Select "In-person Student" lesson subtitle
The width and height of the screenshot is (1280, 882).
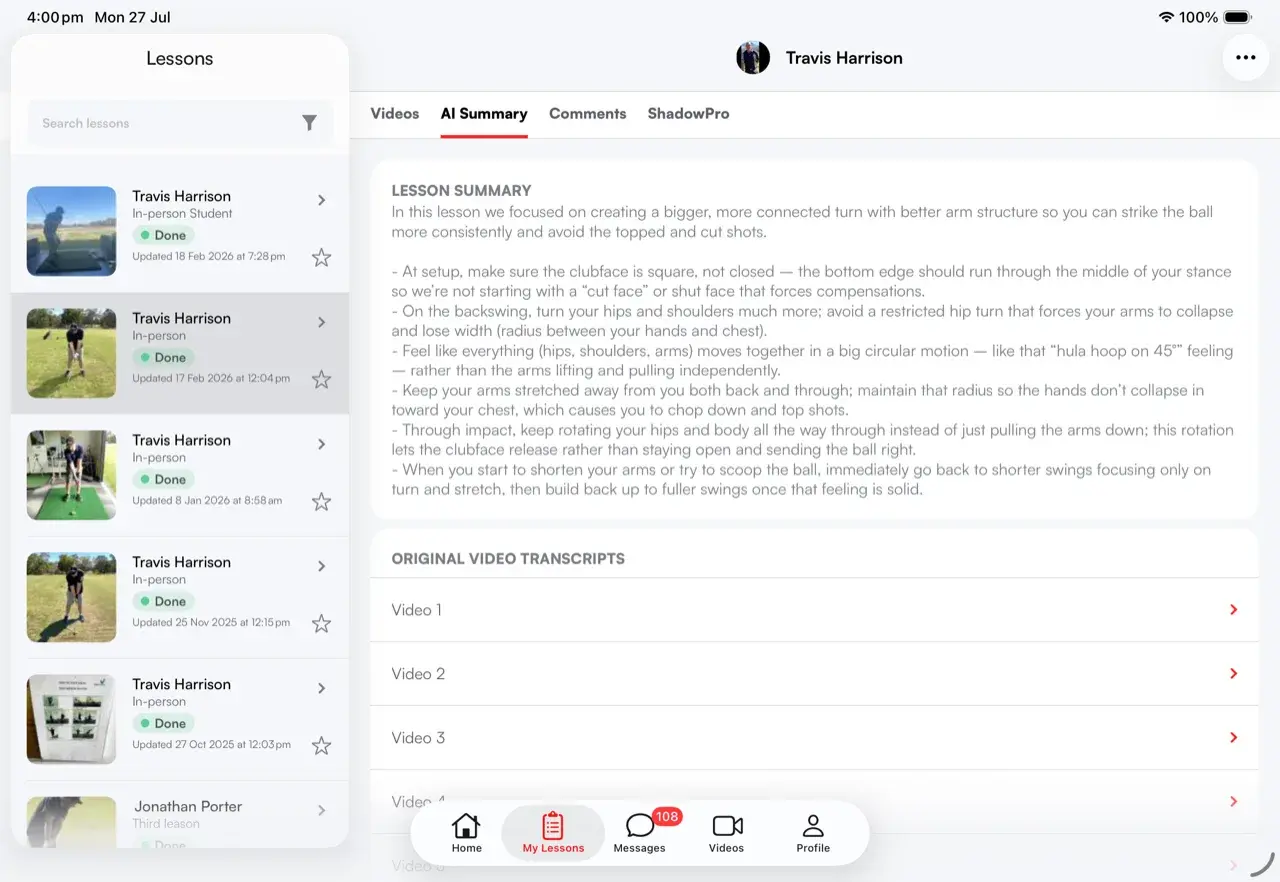pos(182,214)
